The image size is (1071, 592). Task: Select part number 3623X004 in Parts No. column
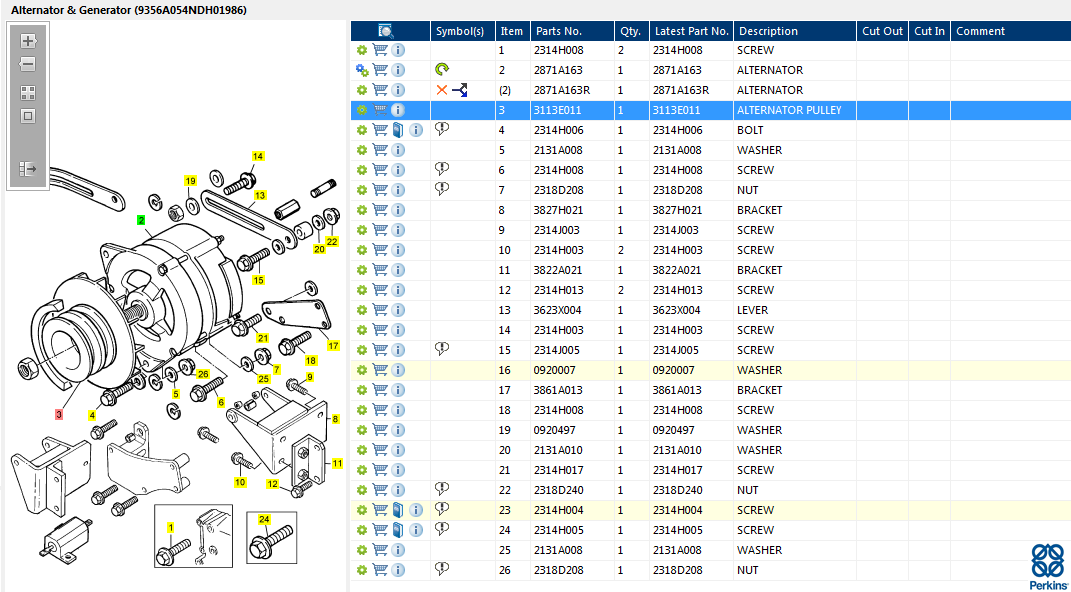[557, 310]
